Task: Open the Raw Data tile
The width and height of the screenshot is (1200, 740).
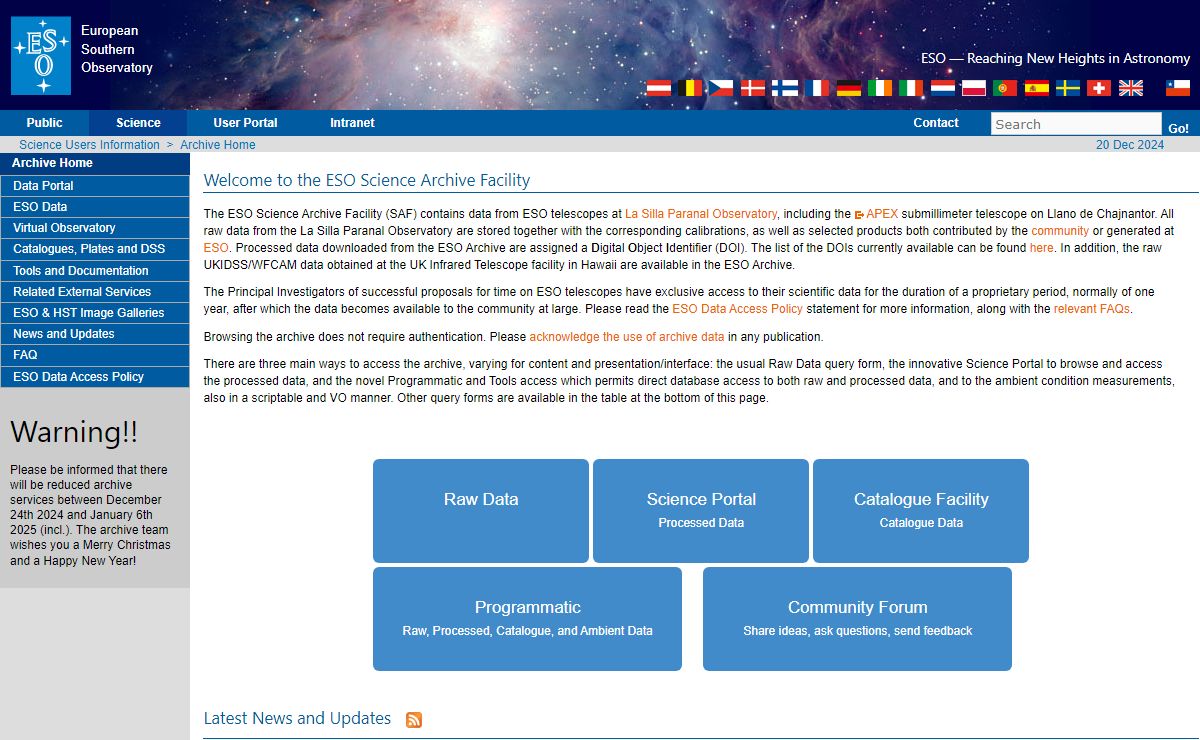Action: pyautogui.click(x=481, y=511)
